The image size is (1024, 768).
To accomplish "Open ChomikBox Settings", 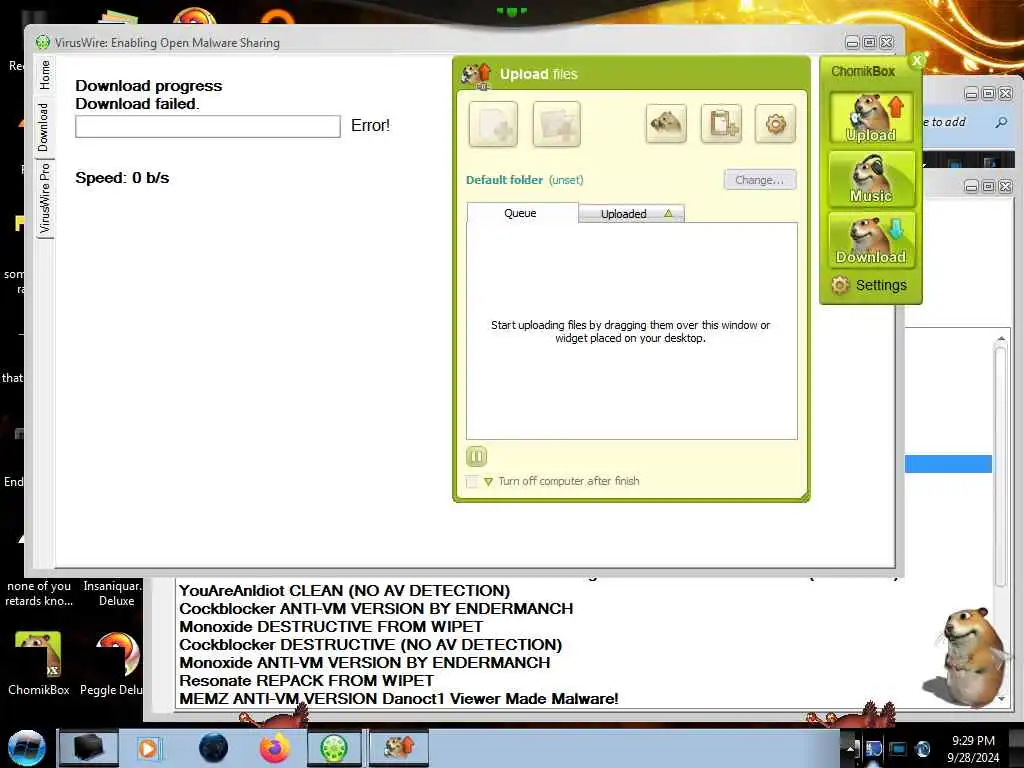I will pos(870,285).
